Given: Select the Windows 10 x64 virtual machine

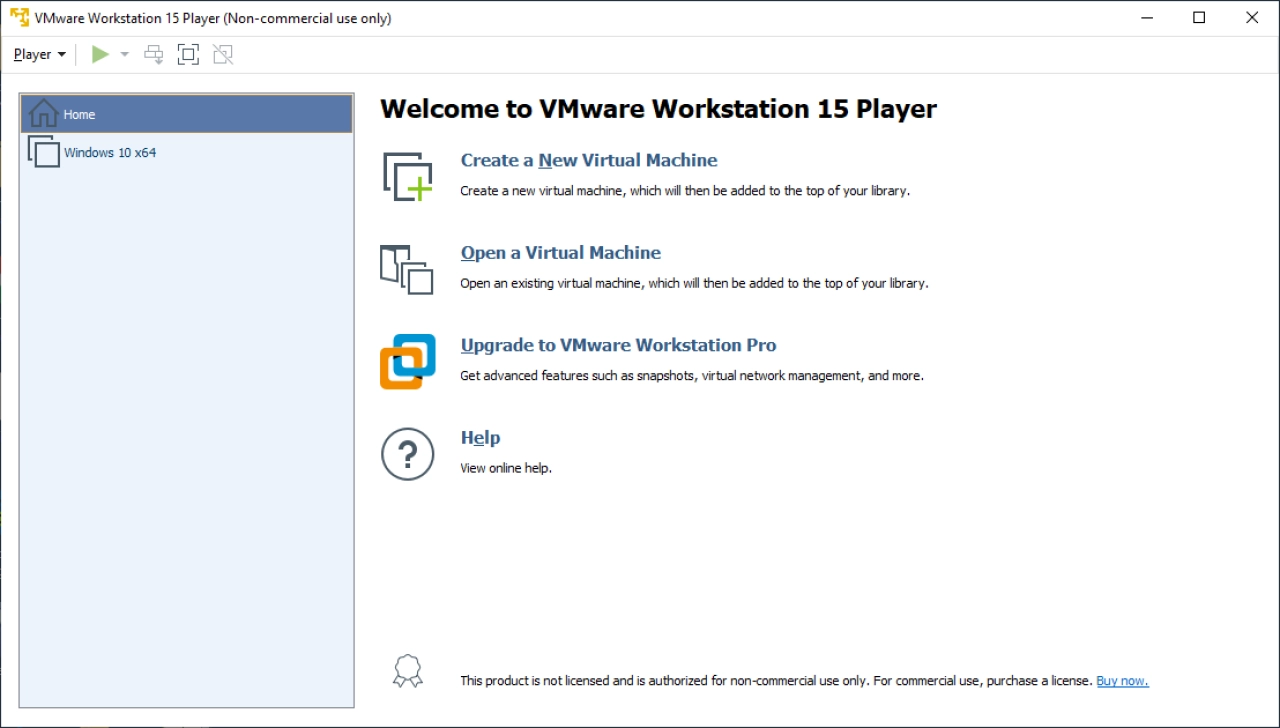Looking at the screenshot, I should [187, 152].
